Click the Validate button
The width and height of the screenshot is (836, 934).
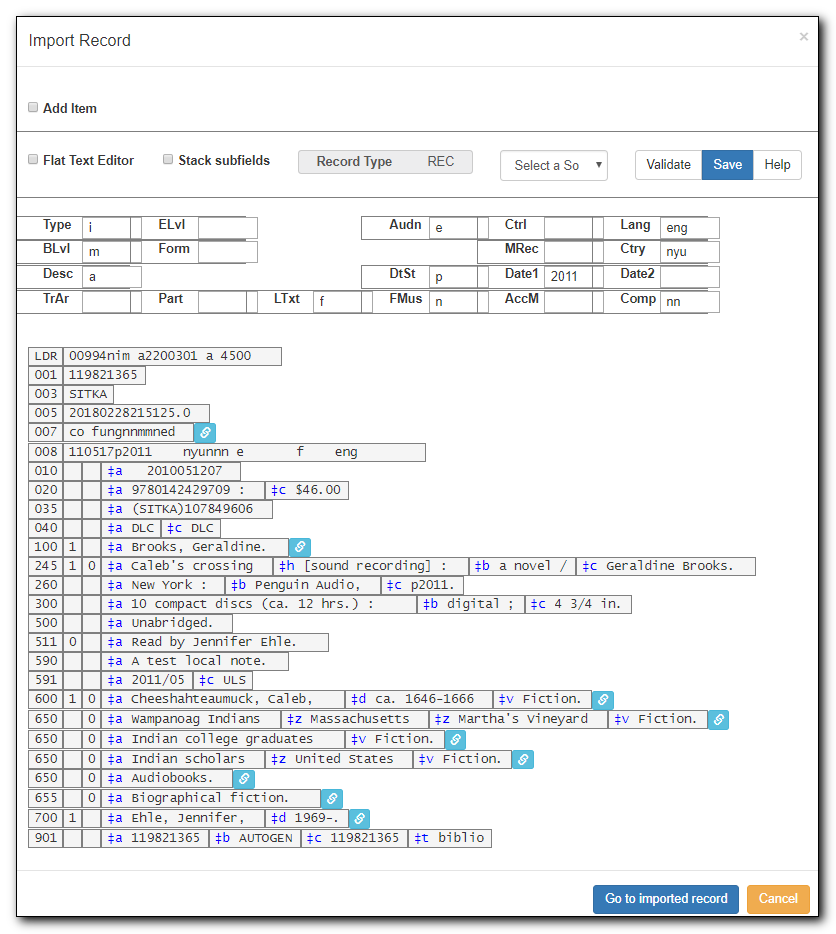pyautogui.click(x=669, y=164)
